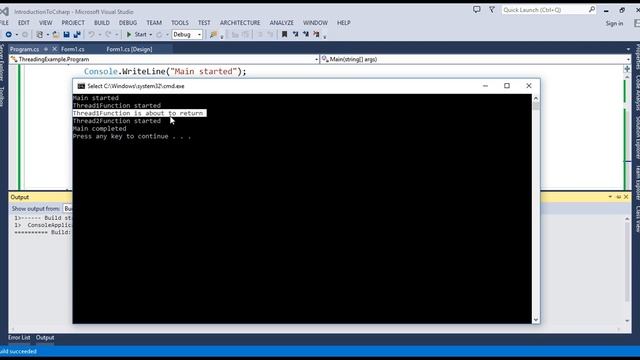Click the Find in Files toolbar icon
This screenshot has height=360, width=640.
click(213, 35)
